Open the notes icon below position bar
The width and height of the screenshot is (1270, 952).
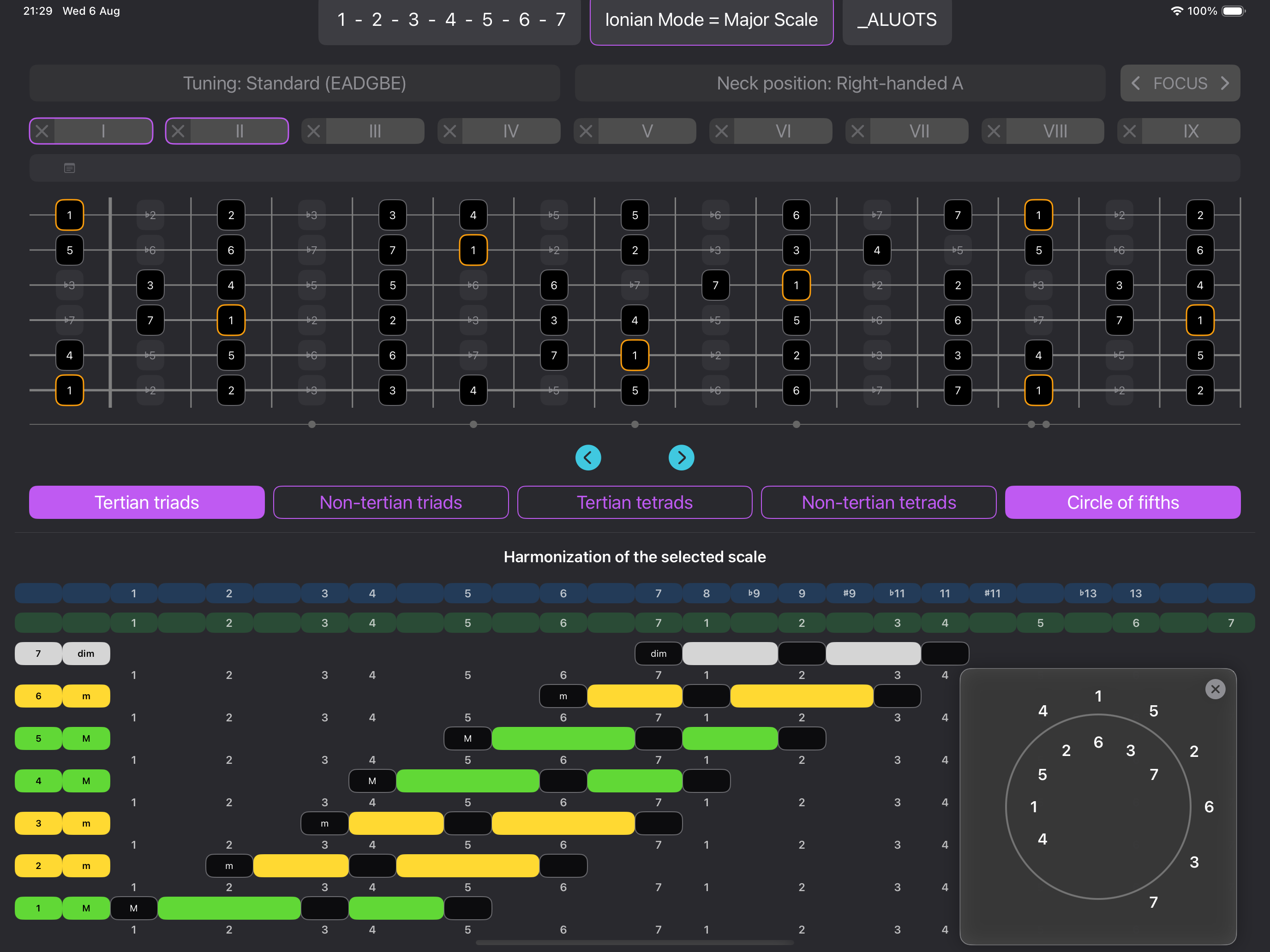tap(70, 168)
